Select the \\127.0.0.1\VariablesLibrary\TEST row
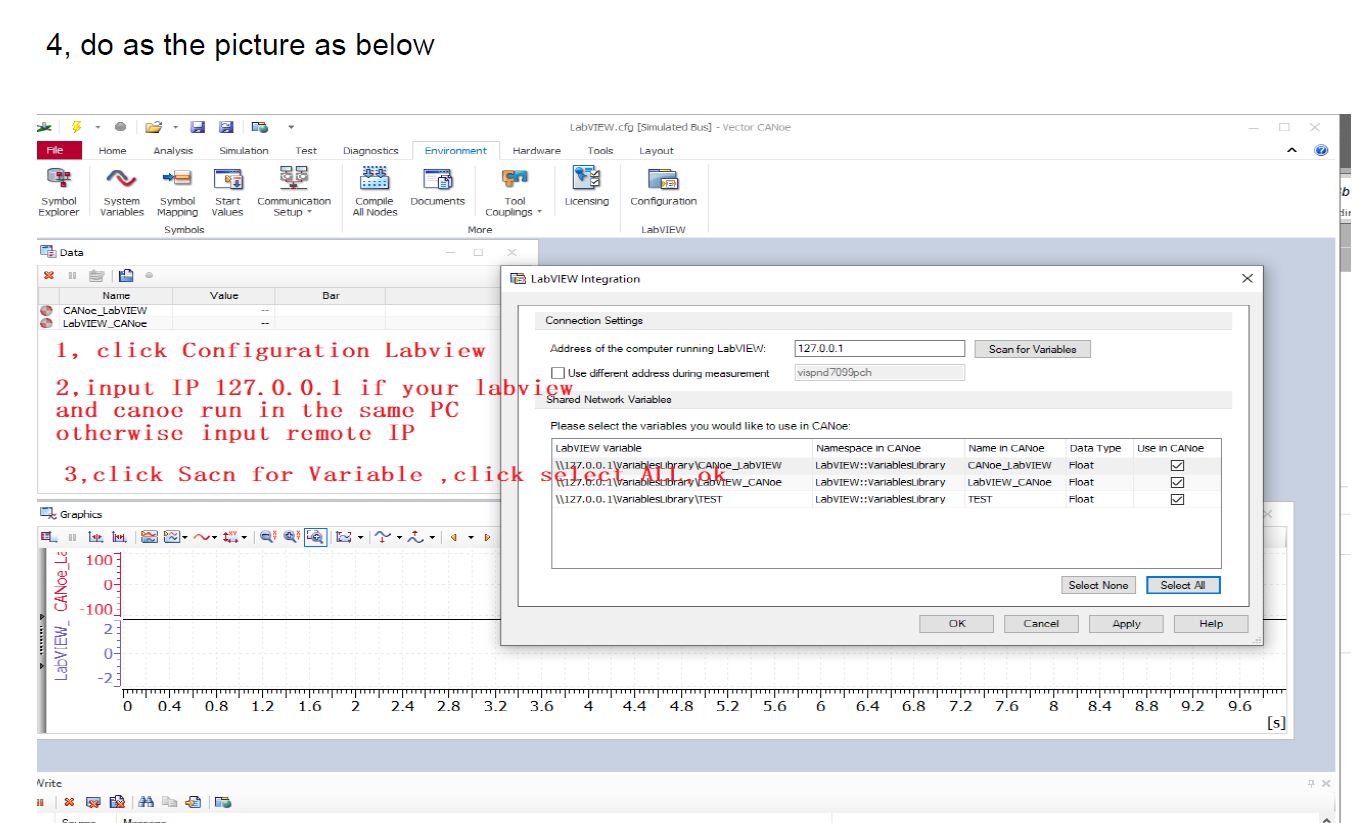The width and height of the screenshot is (1365, 823). click(886, 499)
